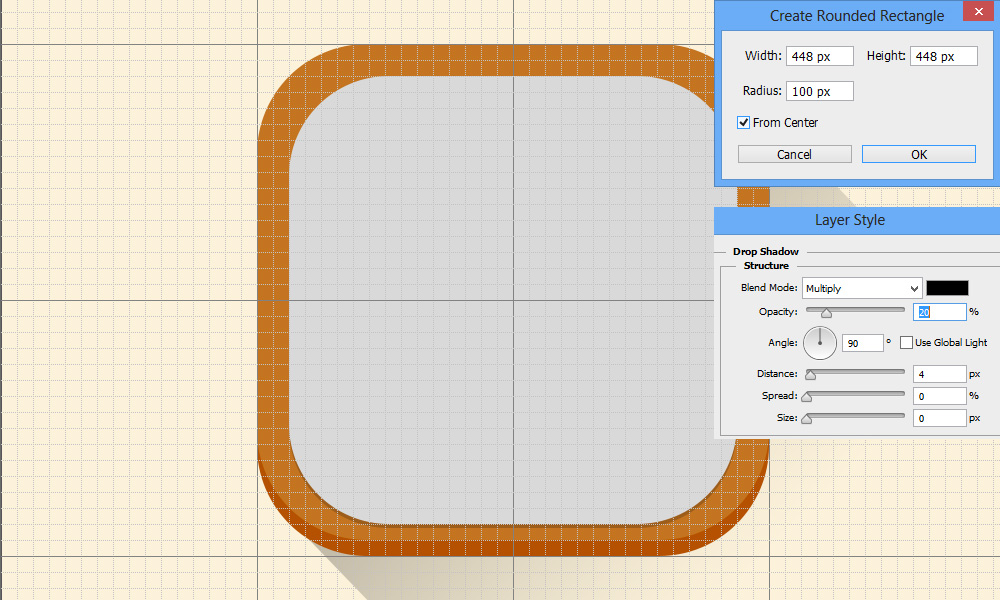Click the Height input field
This screenshot has width=1000, height=600.
943,57
